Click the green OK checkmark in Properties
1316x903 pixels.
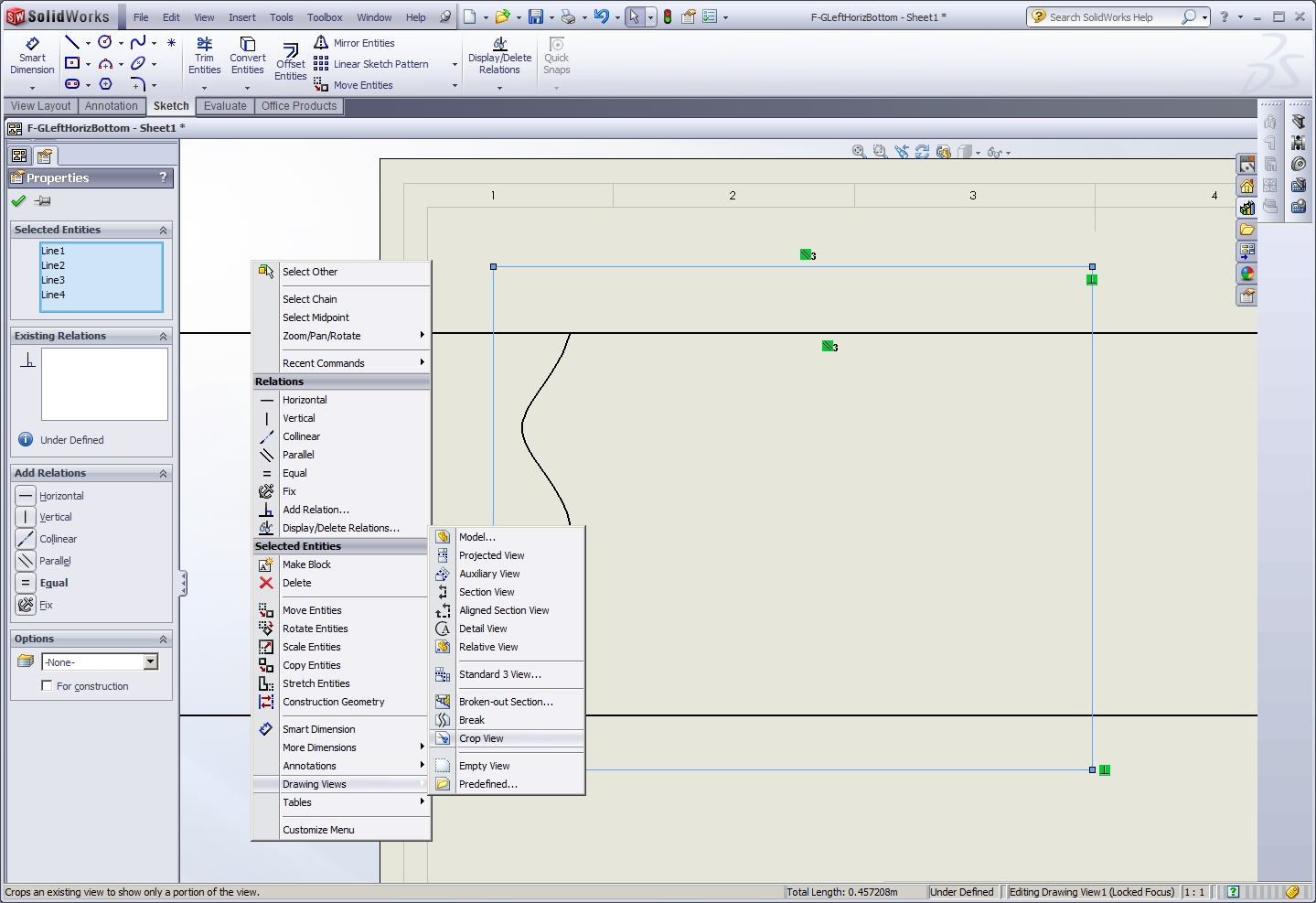pyautogui.click(x=18, y=201)
